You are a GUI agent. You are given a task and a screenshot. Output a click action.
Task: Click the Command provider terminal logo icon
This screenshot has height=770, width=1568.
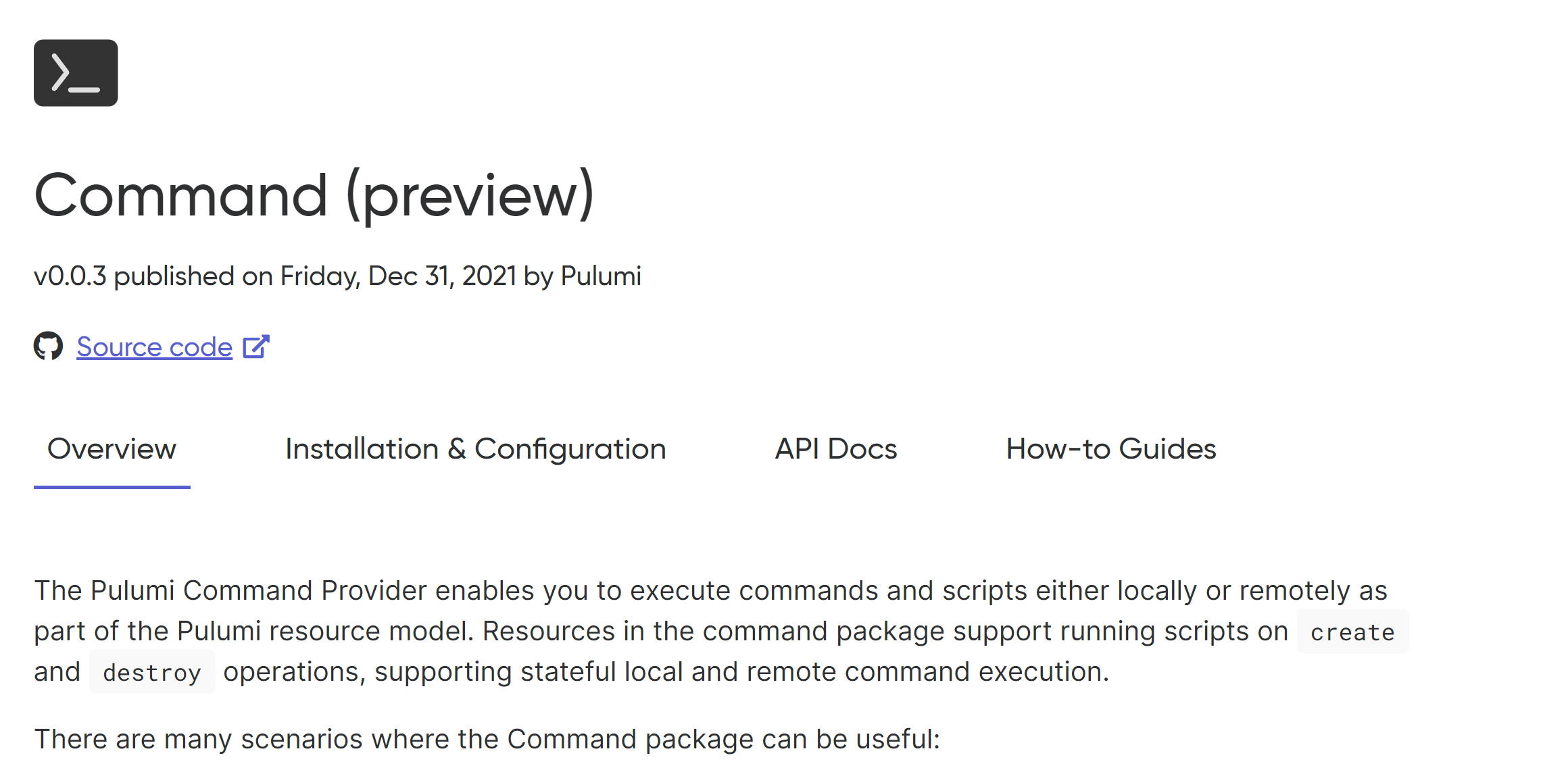75,73
